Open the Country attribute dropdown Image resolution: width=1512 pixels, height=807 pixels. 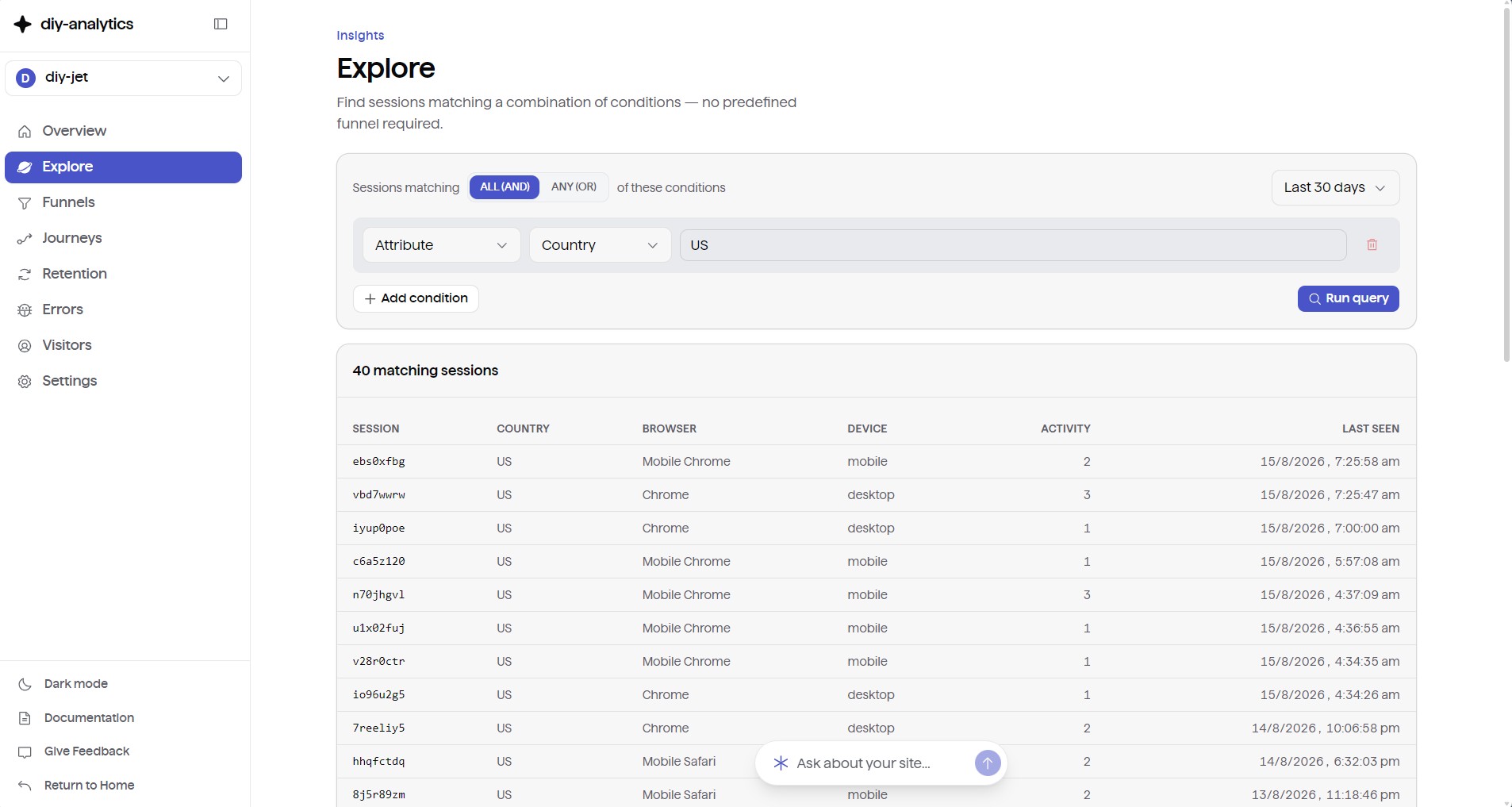point(600,245)
